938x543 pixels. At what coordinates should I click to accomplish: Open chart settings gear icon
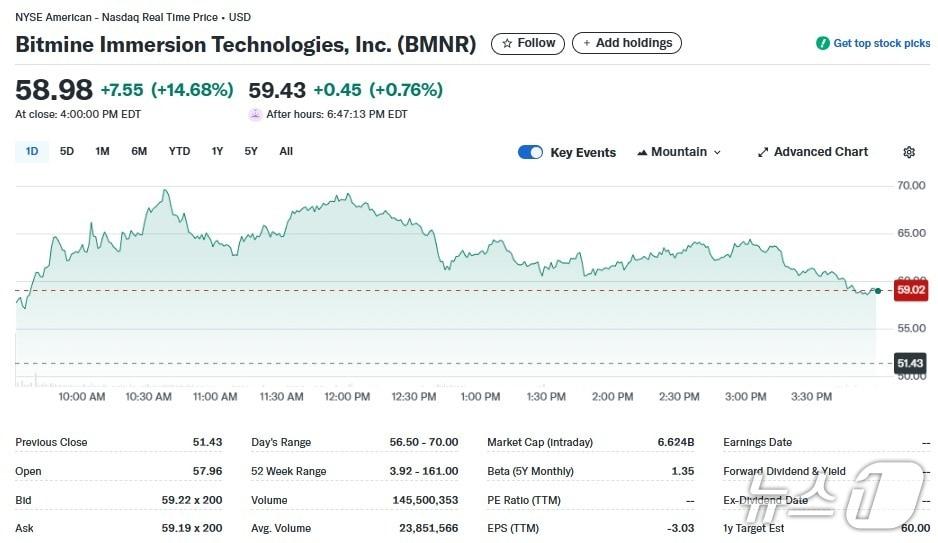(908, 152)
